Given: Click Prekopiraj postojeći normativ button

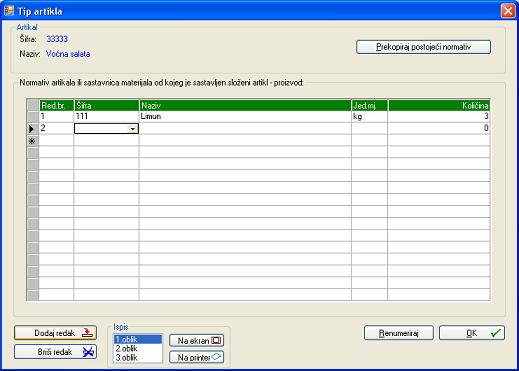Looking at the screenshot, I should 423,47.
